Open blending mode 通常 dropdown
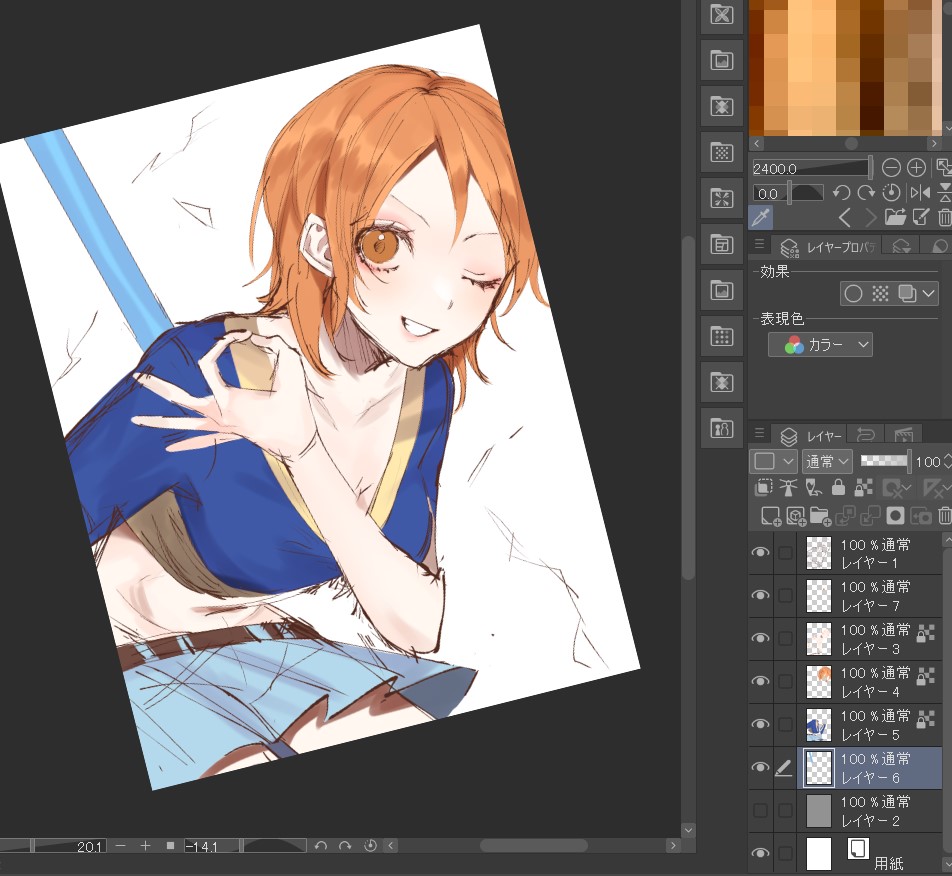The image size is (952, 876). (x=826, y=462)
